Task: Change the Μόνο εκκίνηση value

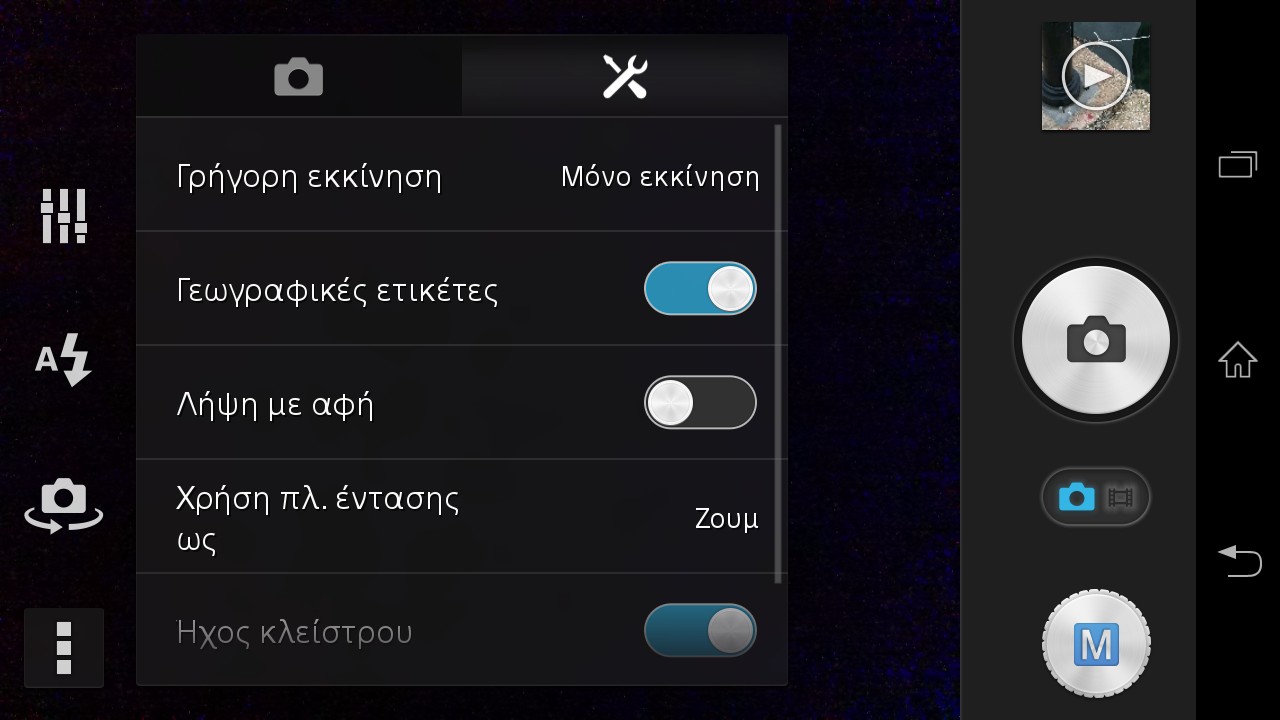Action: click(x=660, y=177)
